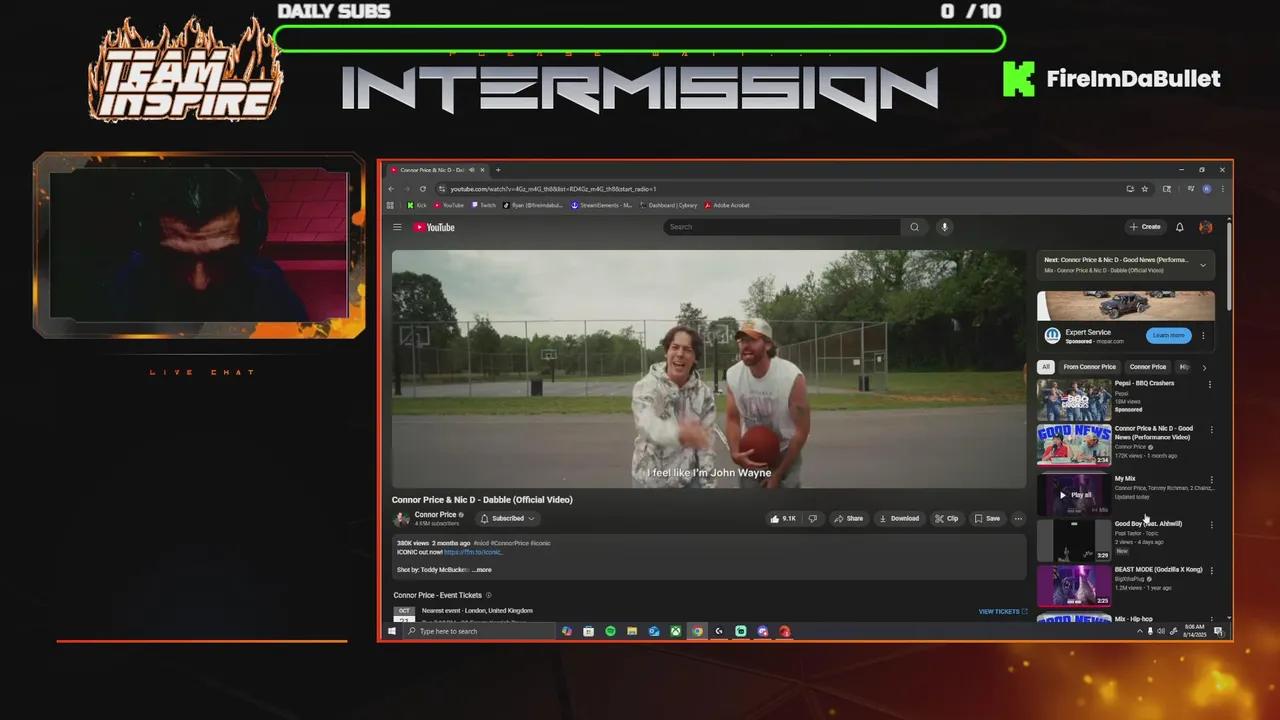
Task: Expand video description with ...more
Action: tap(482, 570)
